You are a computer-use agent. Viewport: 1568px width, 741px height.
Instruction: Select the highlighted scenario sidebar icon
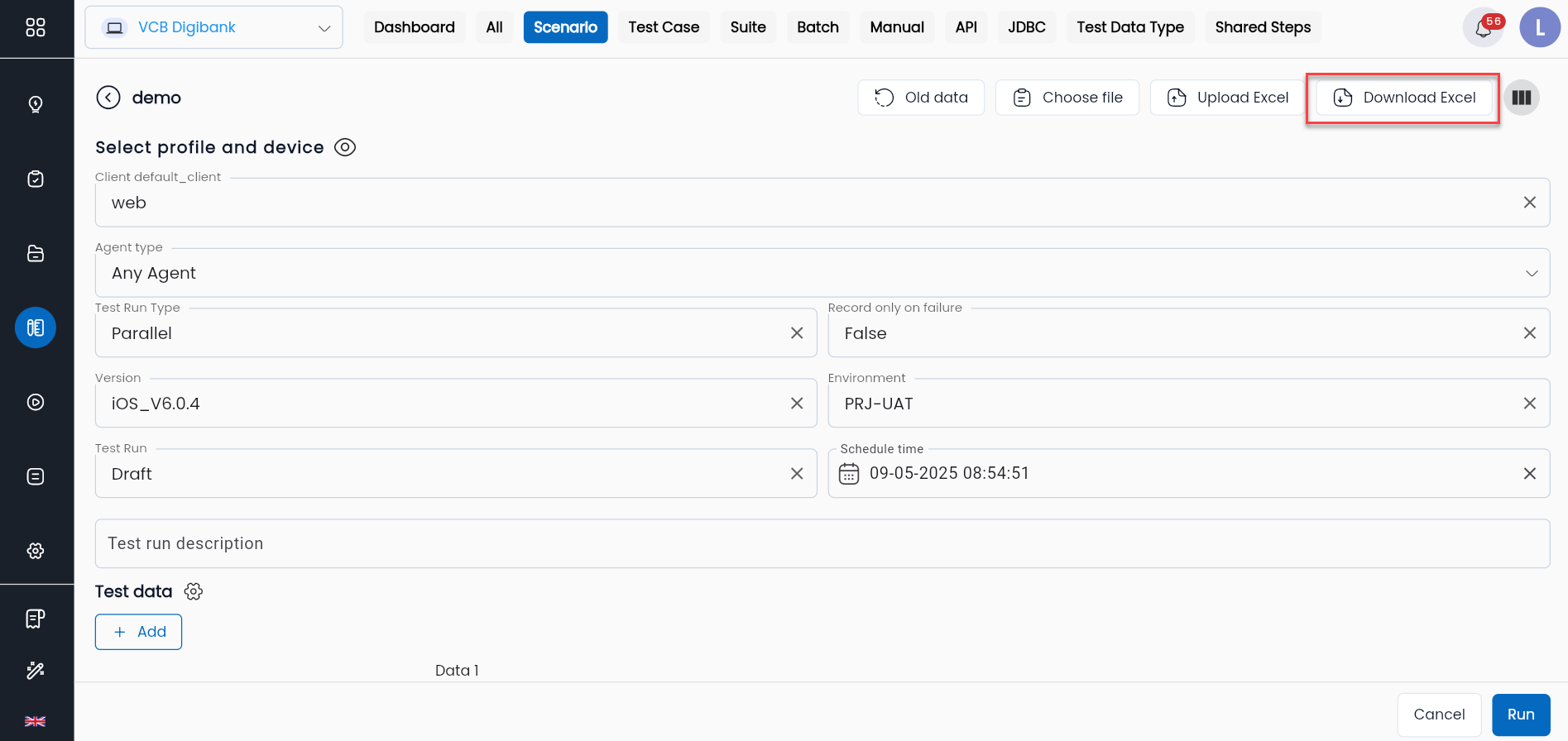[36, 327]
